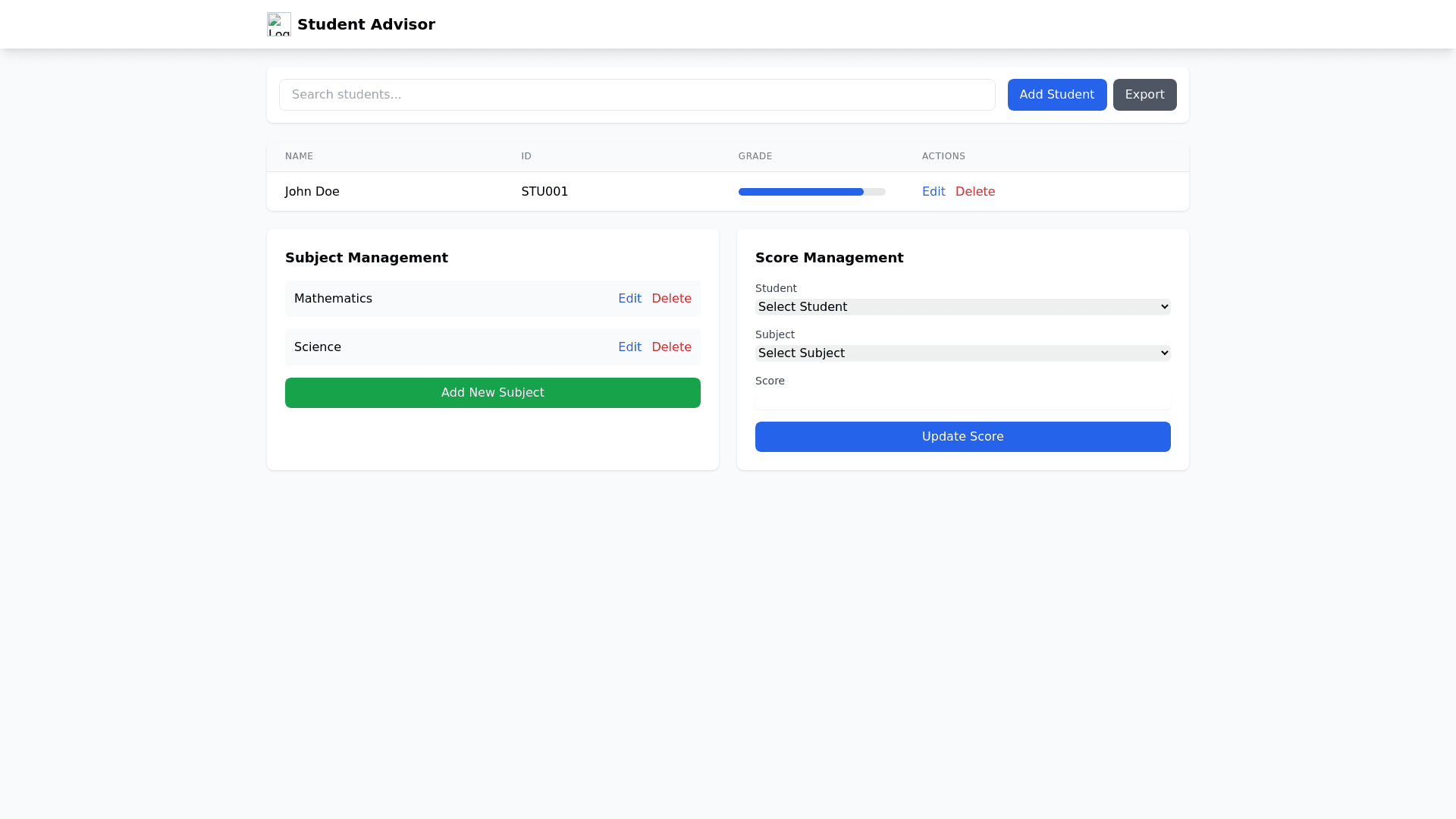The width and height of the screenshot is (1456, 819).
Task: Click the Export button
Action: coord(1144,94)
